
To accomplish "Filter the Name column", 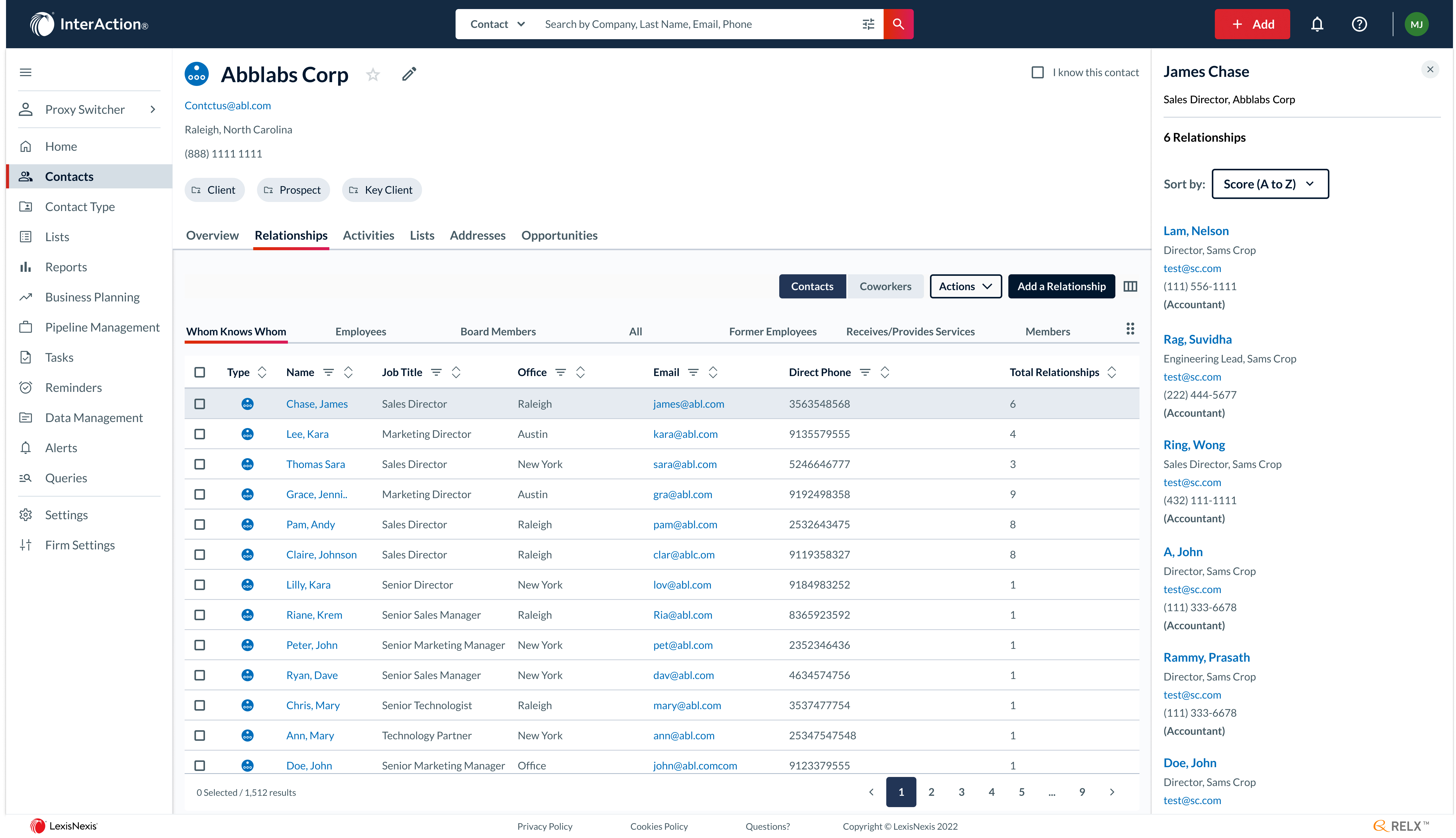I will (x=328, y=372).
